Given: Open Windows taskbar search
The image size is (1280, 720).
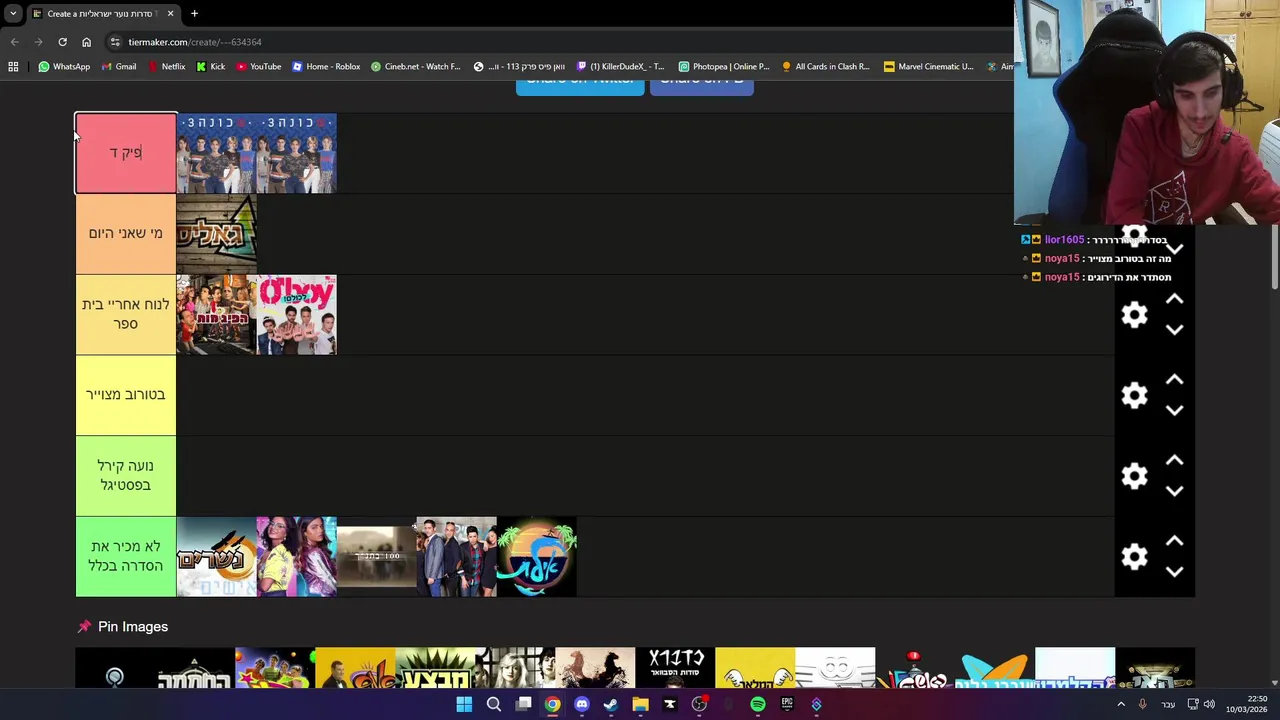Looking at the screenshot, I should [494, 705].
